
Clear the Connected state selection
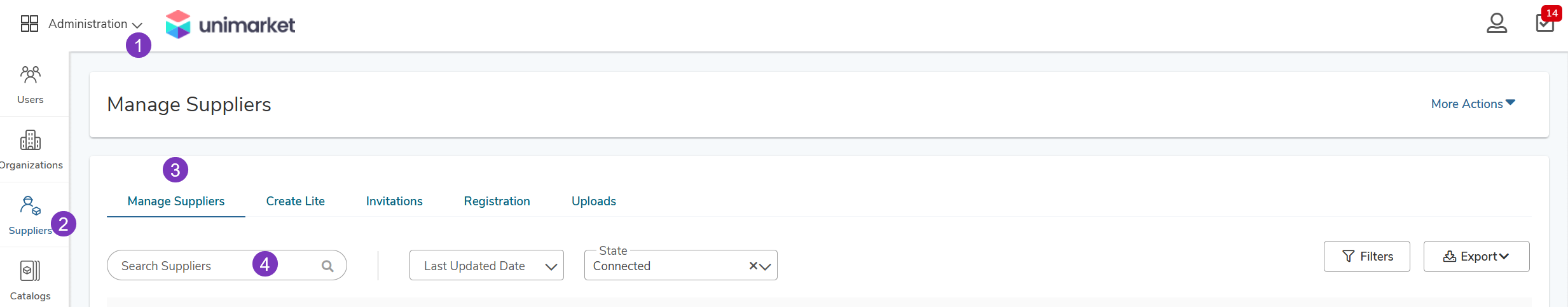[x=753, y=266]
